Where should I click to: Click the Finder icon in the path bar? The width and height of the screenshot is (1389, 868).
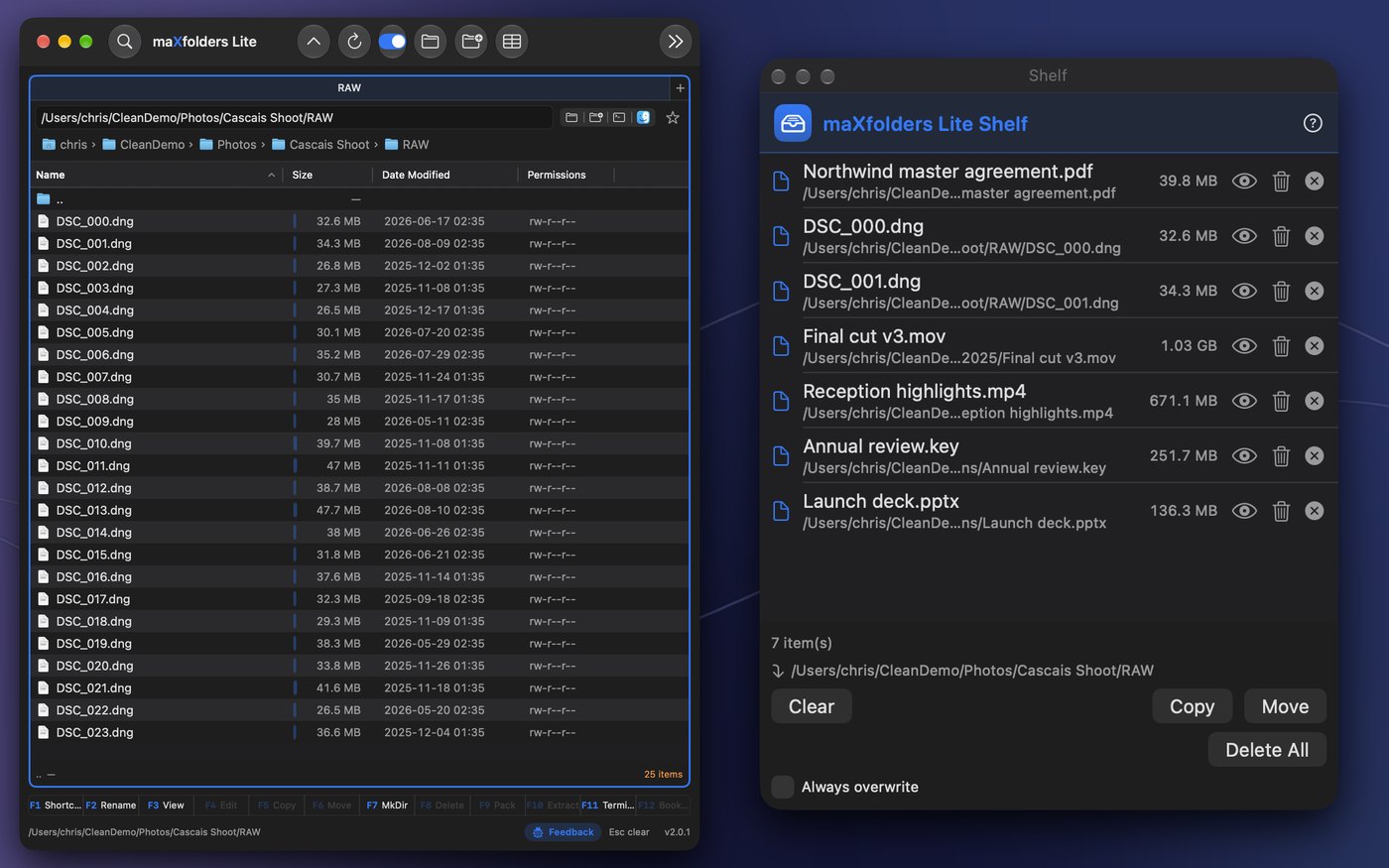(x=643, y=117)
